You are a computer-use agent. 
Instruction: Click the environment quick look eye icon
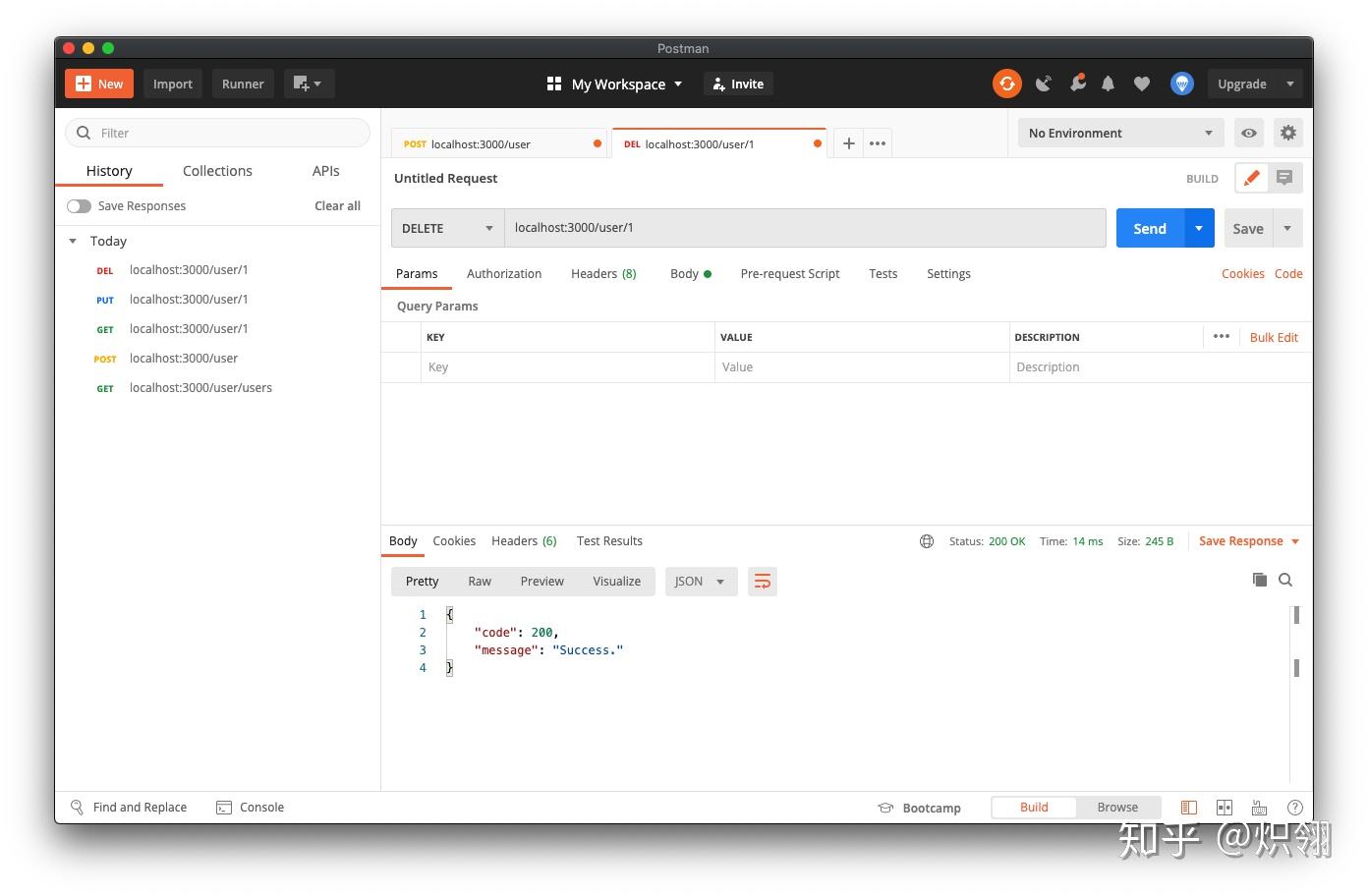coord(1248,133)
